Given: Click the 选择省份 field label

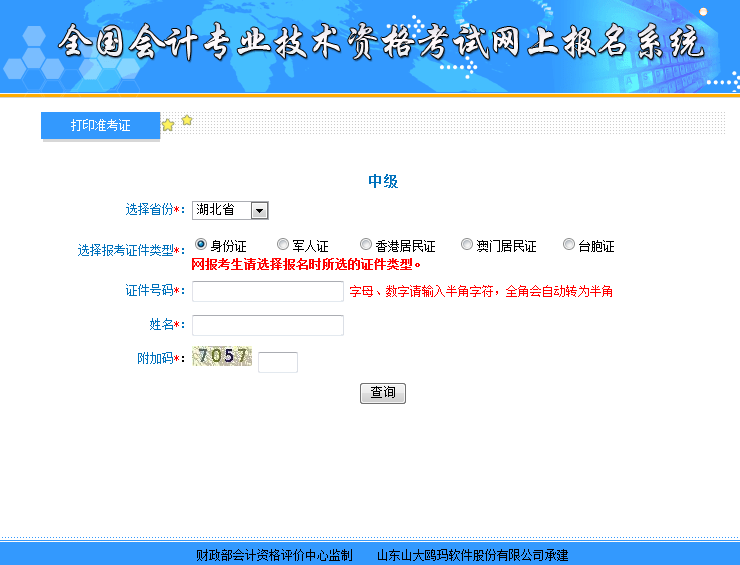Looking at the screenshot, I should click(x=149, y=210).
